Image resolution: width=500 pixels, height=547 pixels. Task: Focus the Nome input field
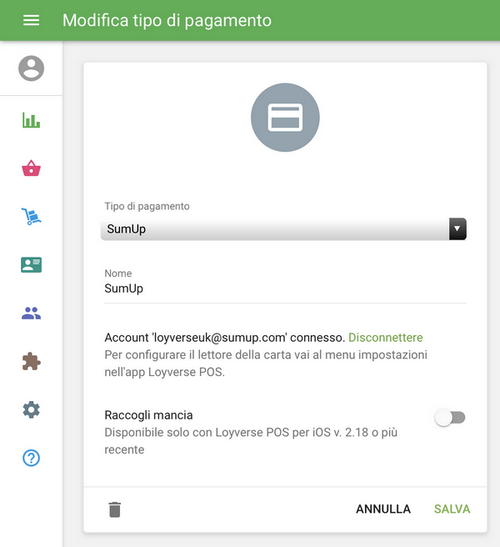coord(285,289)
